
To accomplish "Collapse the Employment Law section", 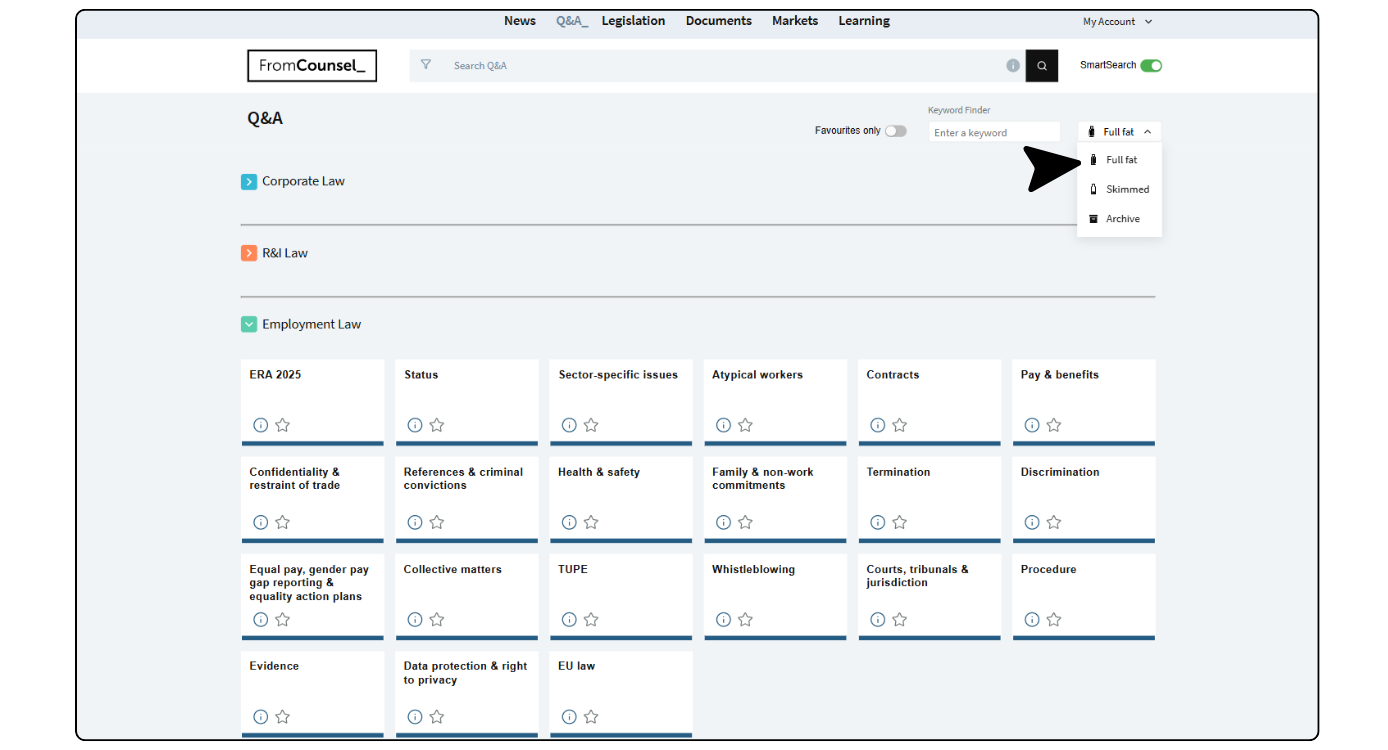I will point(249,325).
